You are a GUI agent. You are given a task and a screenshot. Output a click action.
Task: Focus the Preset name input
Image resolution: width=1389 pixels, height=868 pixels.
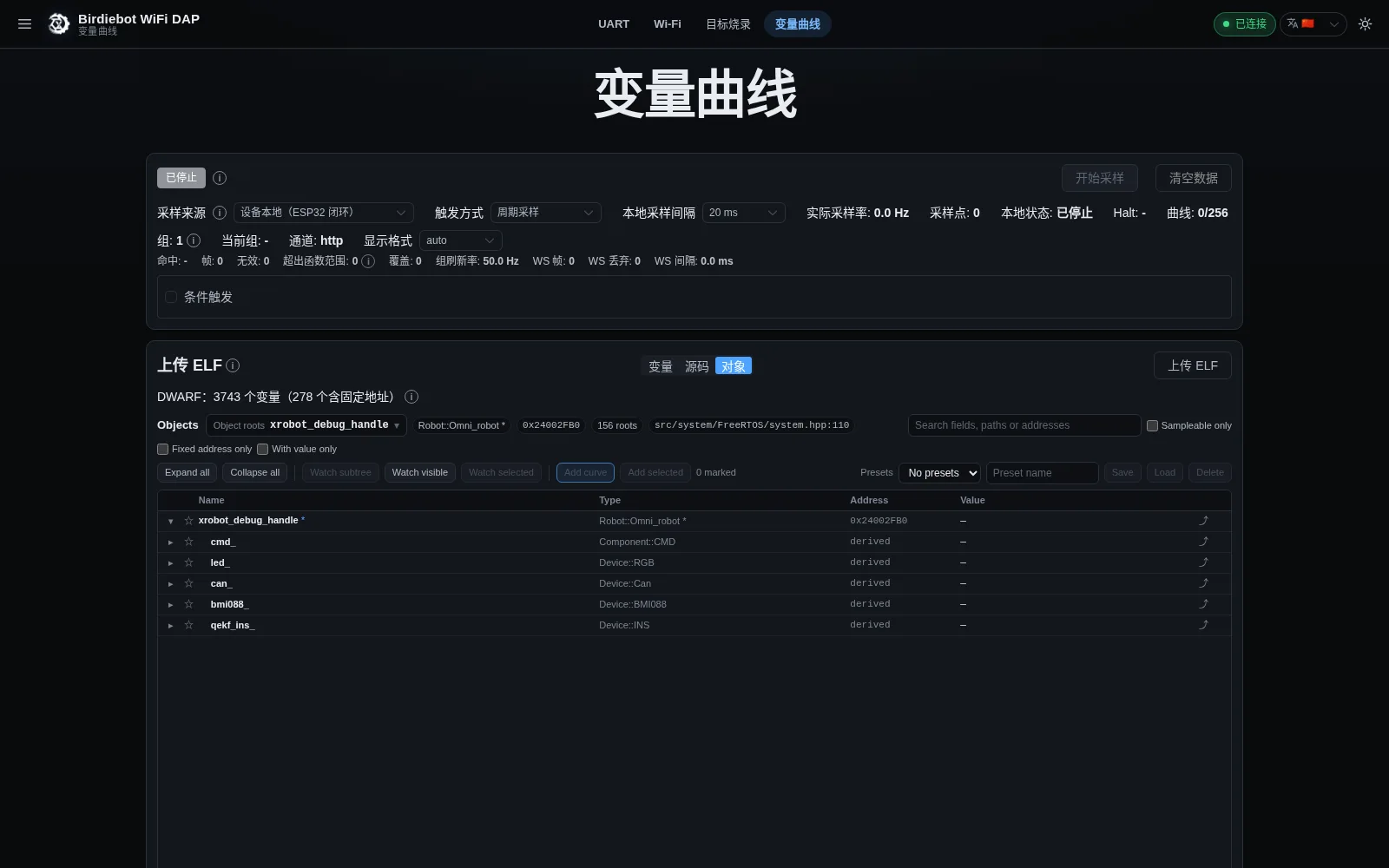pos(1043,473)
